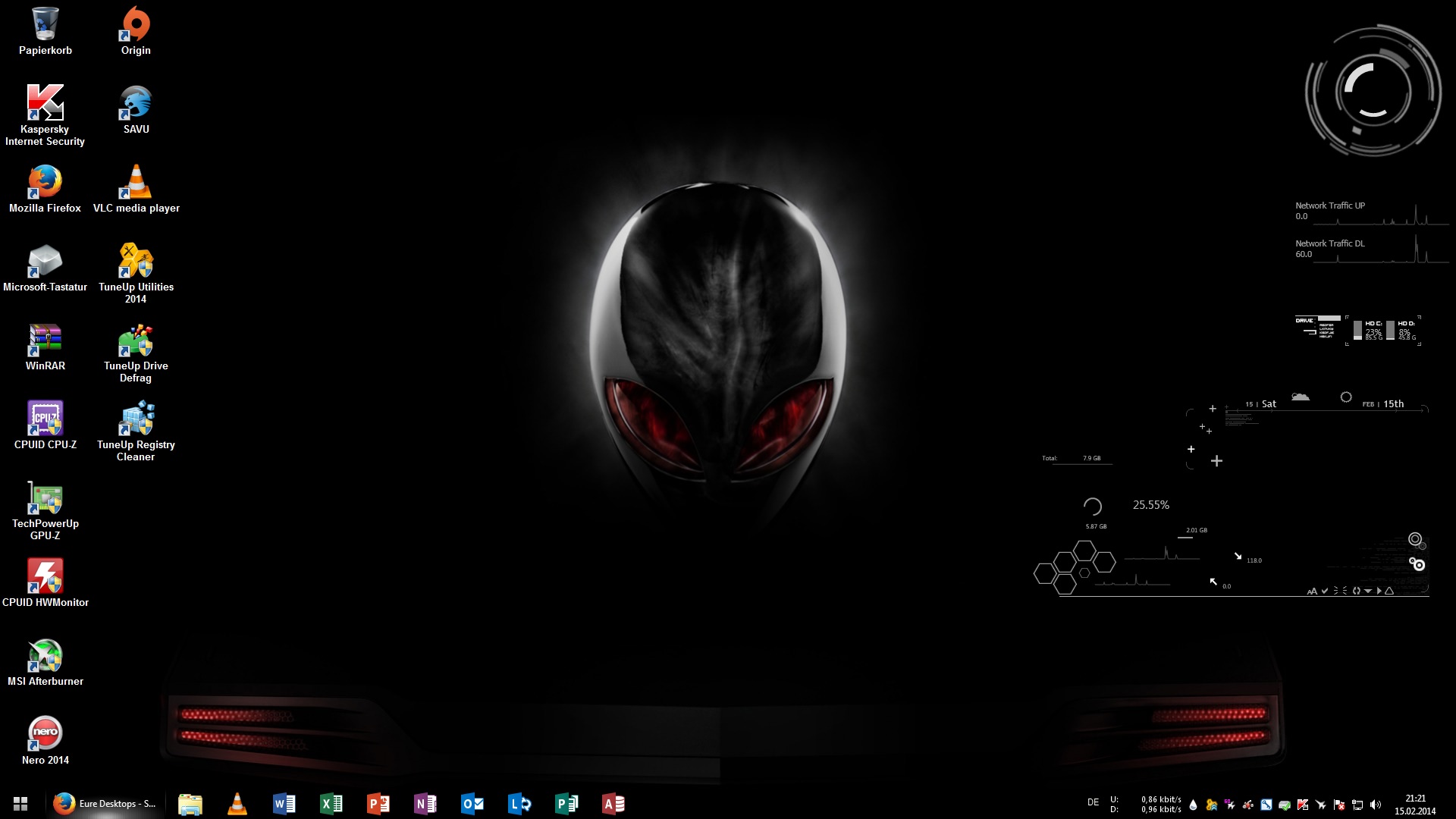Open the network connection tray icon
The image size is (1456, 819).
pyautogui.click(x=1357, y=805)
